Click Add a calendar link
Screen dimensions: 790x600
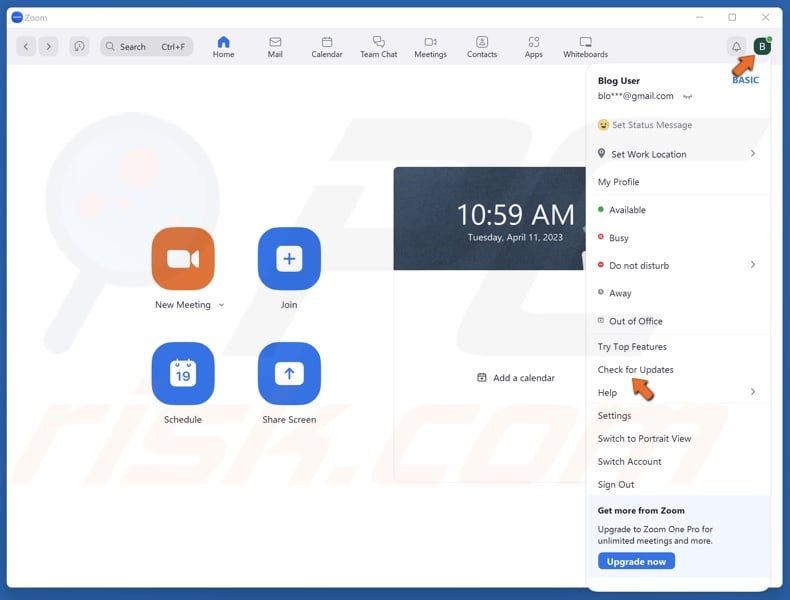coord(516,378)
